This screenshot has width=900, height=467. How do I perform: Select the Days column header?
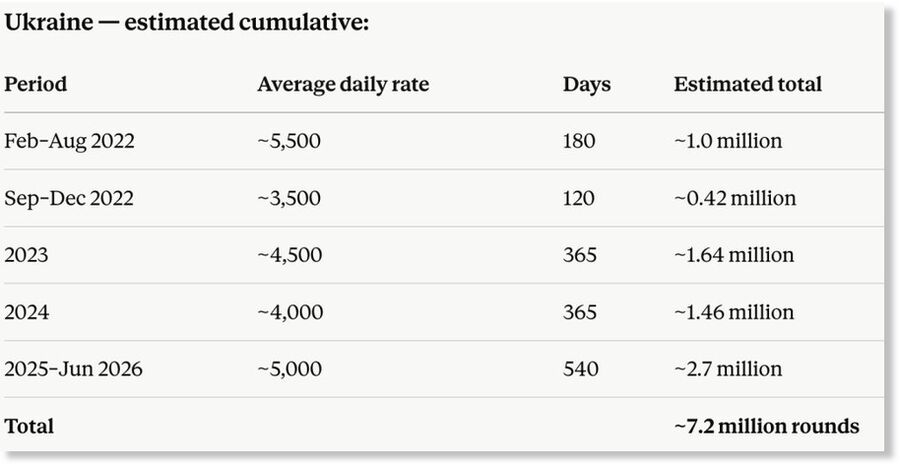[x=587, y=84]
